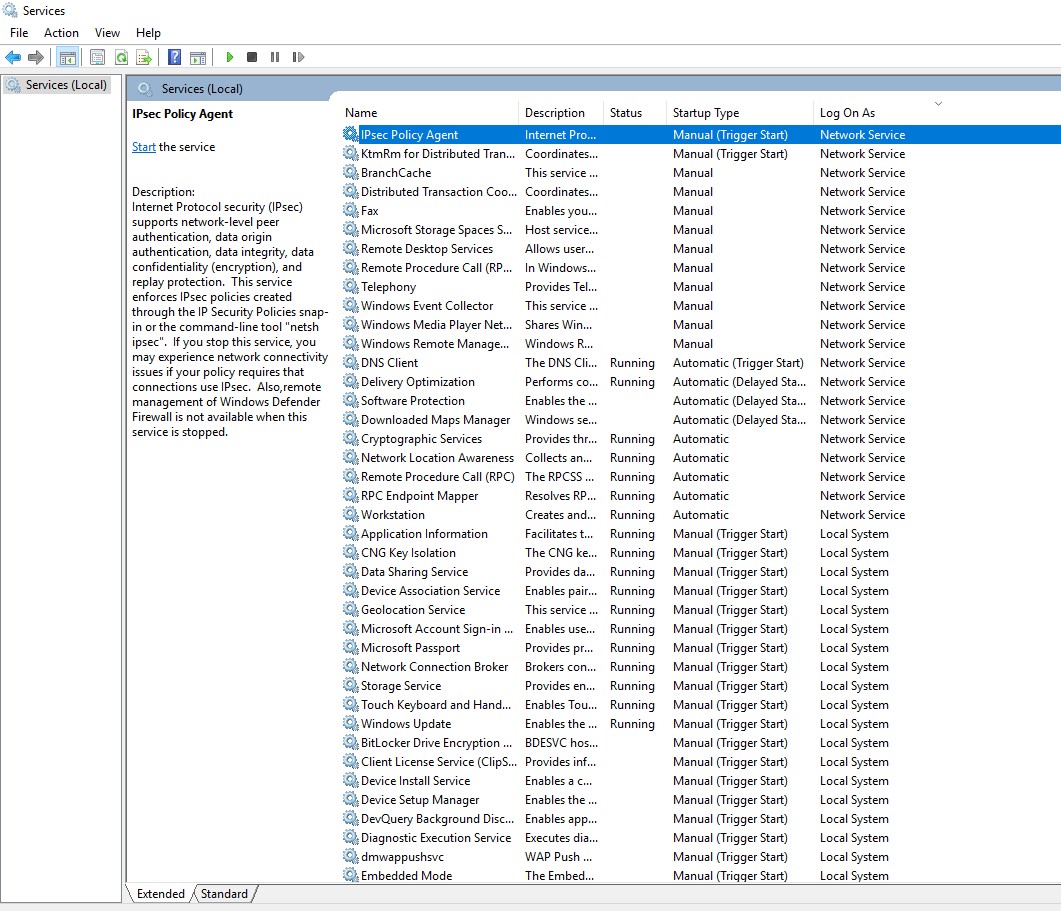Image resolution: width=1061 pixels, height=911 pixels.
Task: Click the Start link to start the service
Action: [143, 147]
